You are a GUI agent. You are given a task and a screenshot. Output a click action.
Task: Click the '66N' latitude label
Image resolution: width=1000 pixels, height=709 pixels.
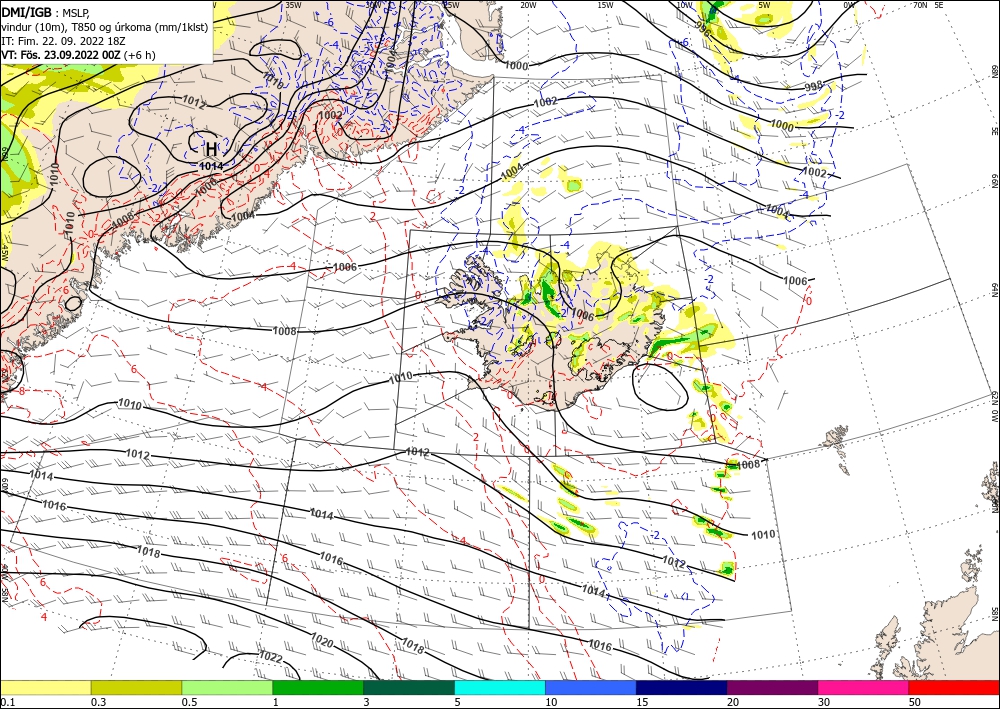[994, 182]
